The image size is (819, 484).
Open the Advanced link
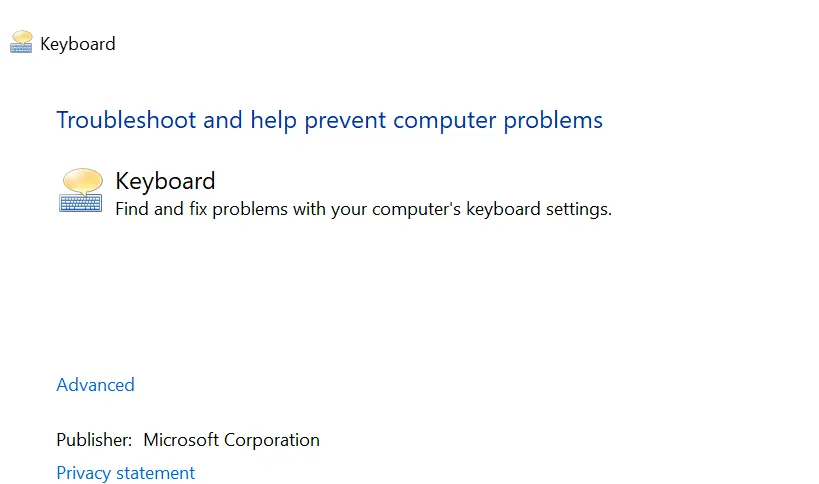pos(95,385)
